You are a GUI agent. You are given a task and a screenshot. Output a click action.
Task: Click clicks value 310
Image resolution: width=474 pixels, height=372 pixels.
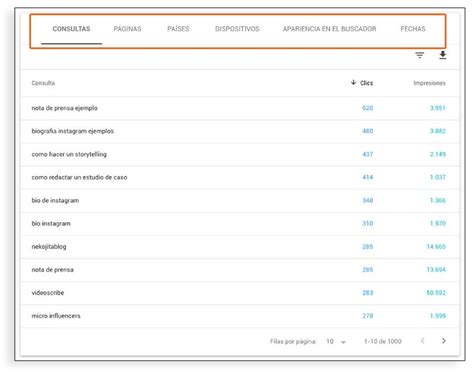coord(368,223)
